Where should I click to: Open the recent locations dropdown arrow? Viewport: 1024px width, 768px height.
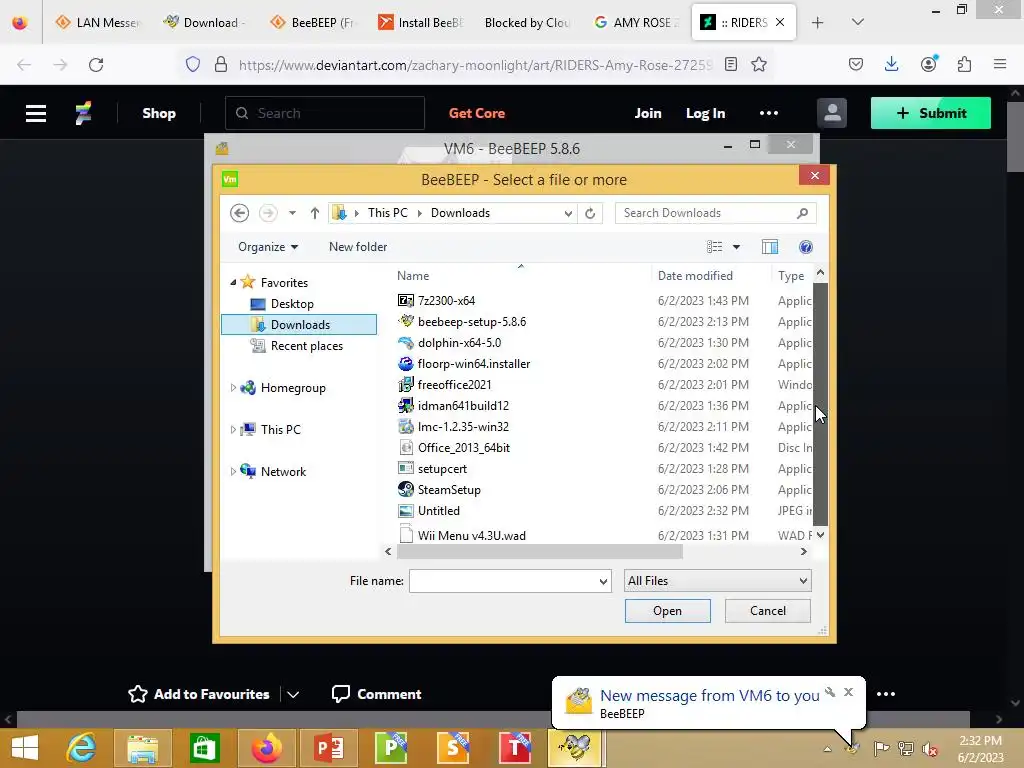pos(292,213)
